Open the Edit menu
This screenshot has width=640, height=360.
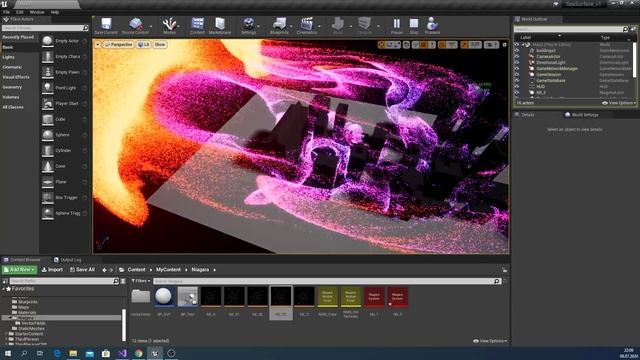coord(20,12)
